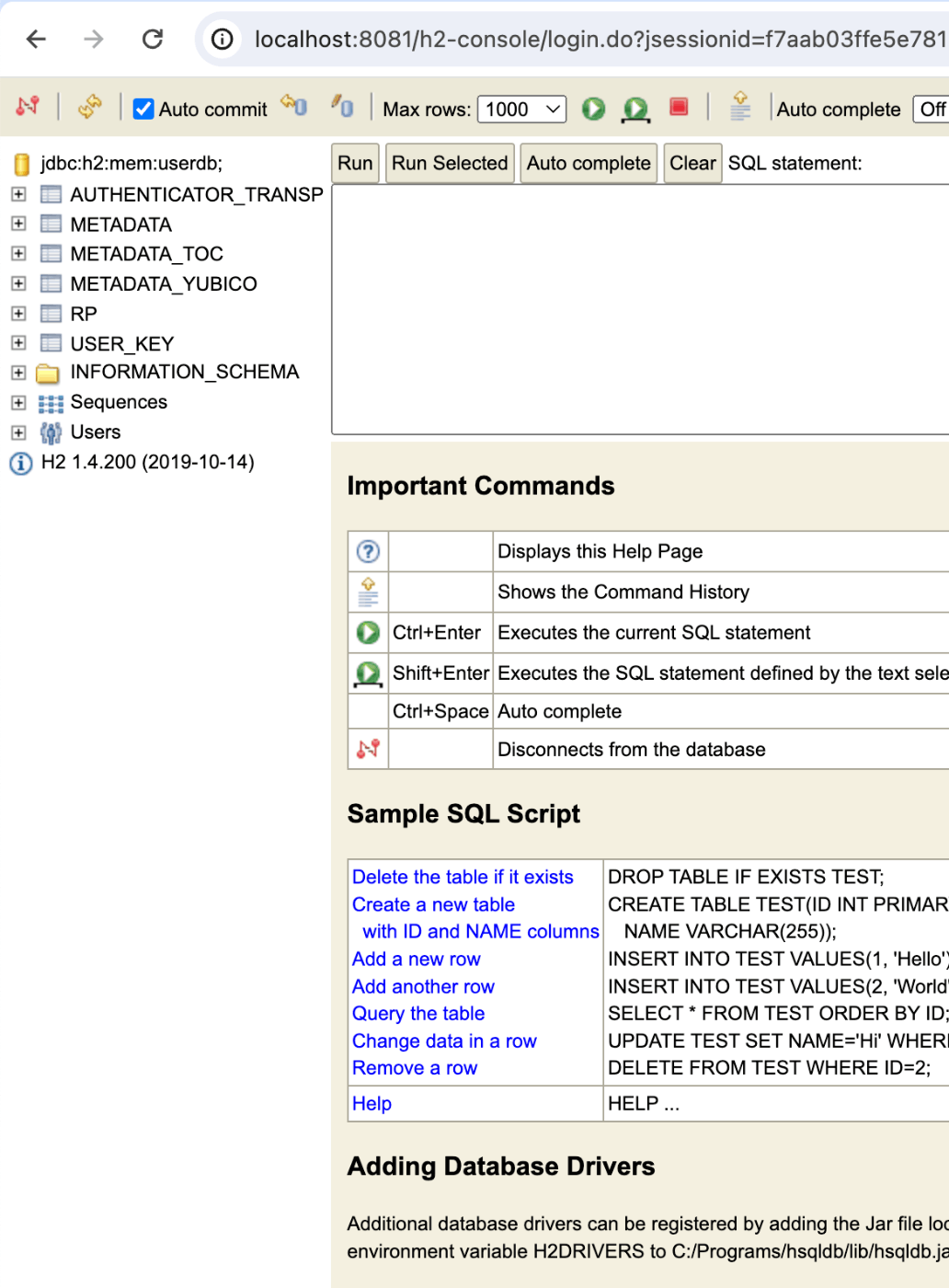The width and height of the screenshot is (949, 1288).
Task: Click the 'Create a new table' link
Action: (433, 904)
